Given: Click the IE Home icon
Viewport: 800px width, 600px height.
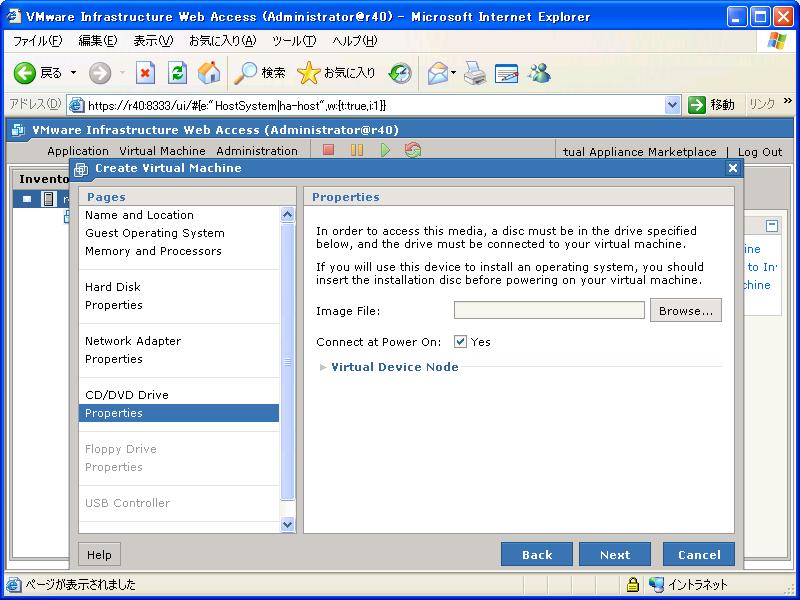Looking at the screenshot, I should (x=209, y=73).
